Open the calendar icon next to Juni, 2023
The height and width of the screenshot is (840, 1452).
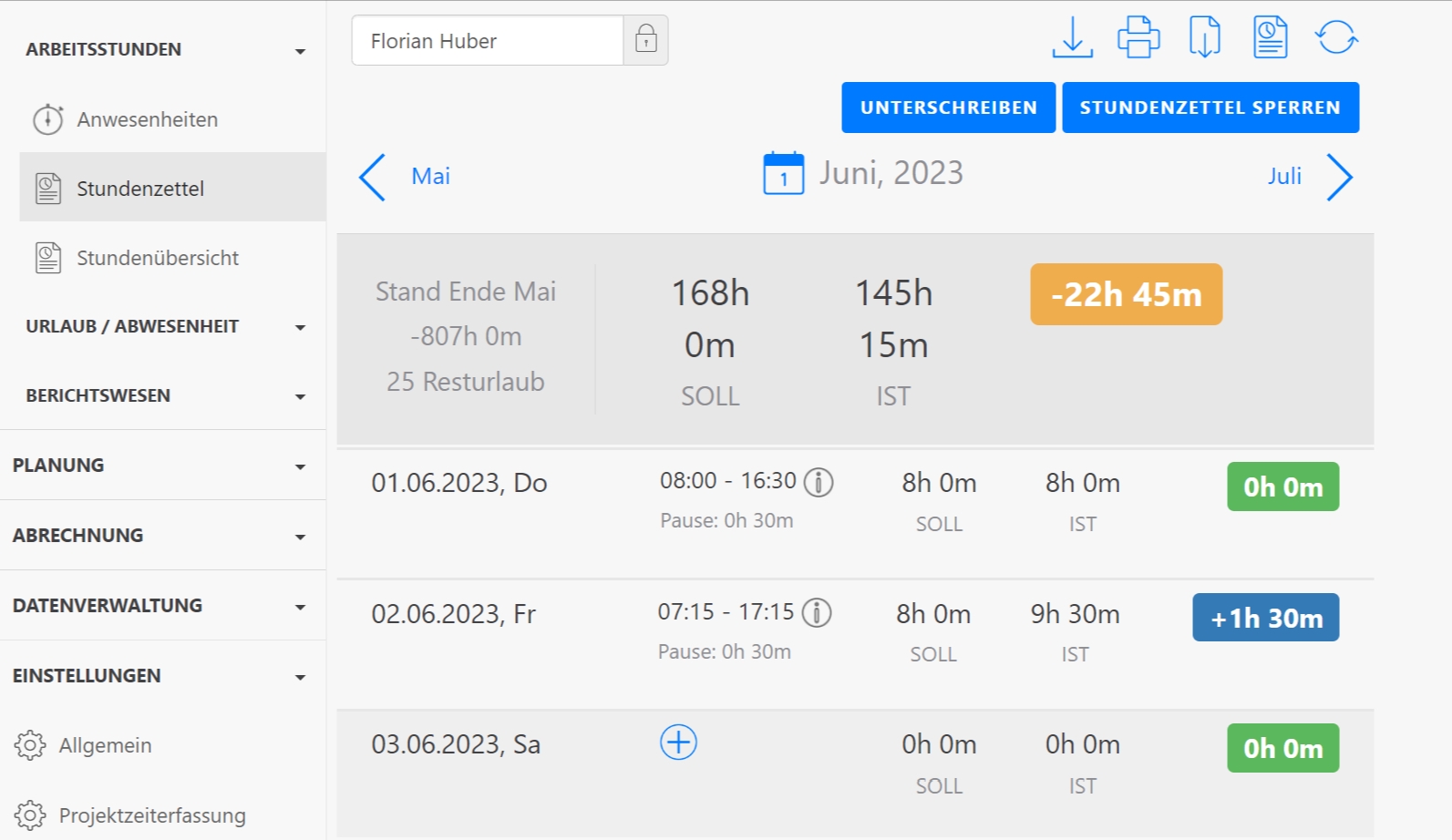783,173
